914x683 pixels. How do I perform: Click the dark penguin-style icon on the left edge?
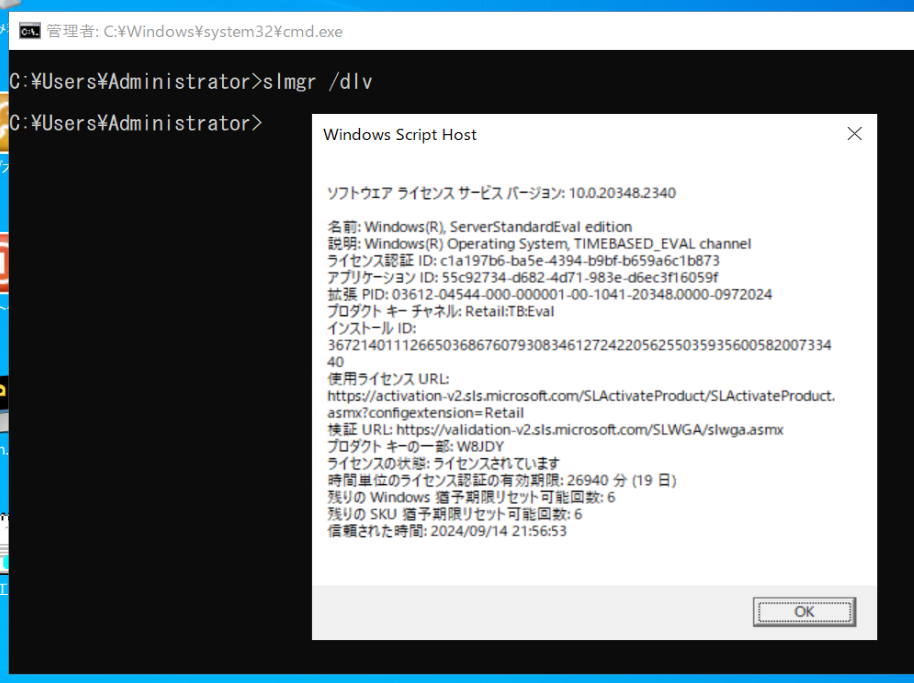pyautogui.click(x=5, y=388)
